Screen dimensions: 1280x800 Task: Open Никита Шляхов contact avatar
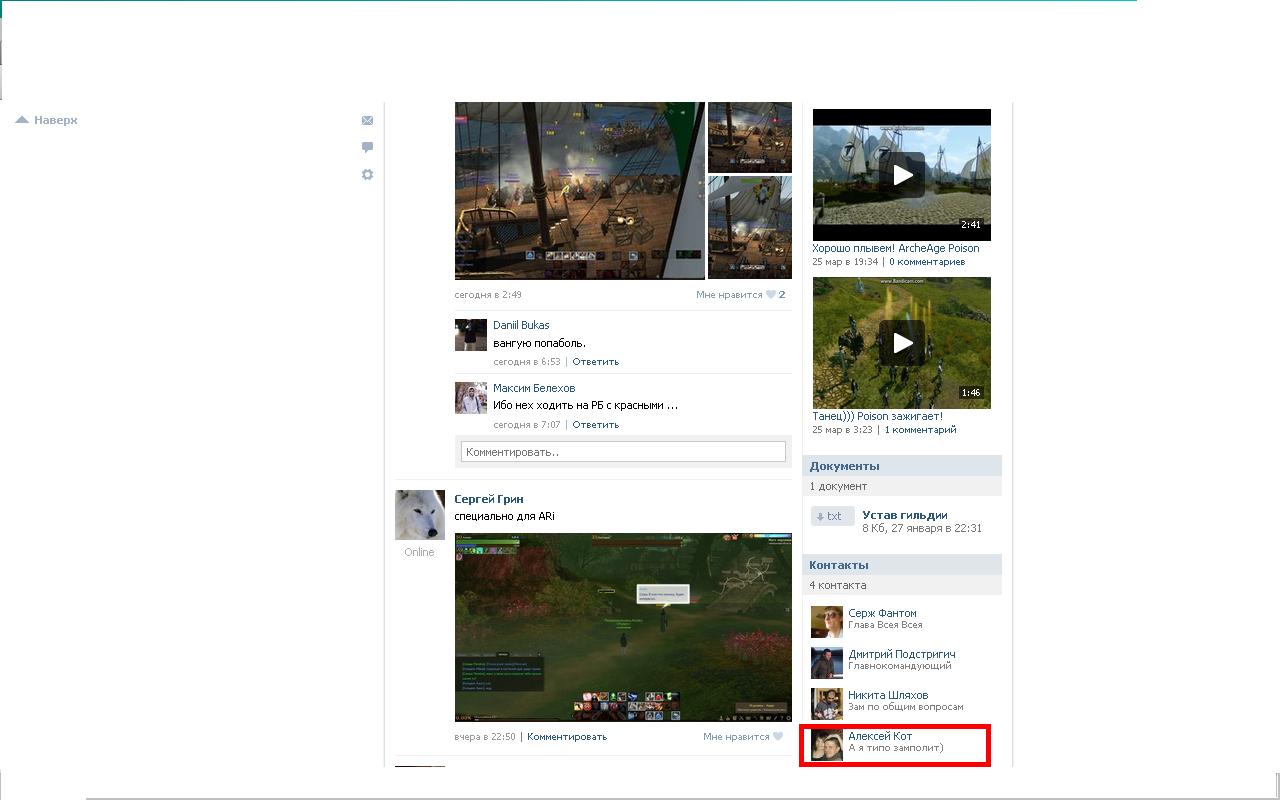point(827,704)
